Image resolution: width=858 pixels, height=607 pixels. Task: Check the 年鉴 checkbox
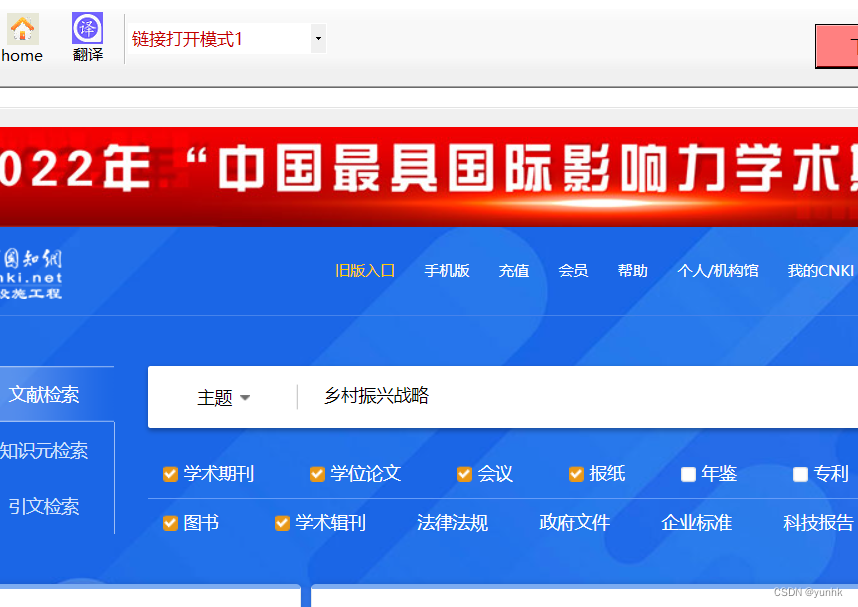pyautogui.click(x=688, y=474)
